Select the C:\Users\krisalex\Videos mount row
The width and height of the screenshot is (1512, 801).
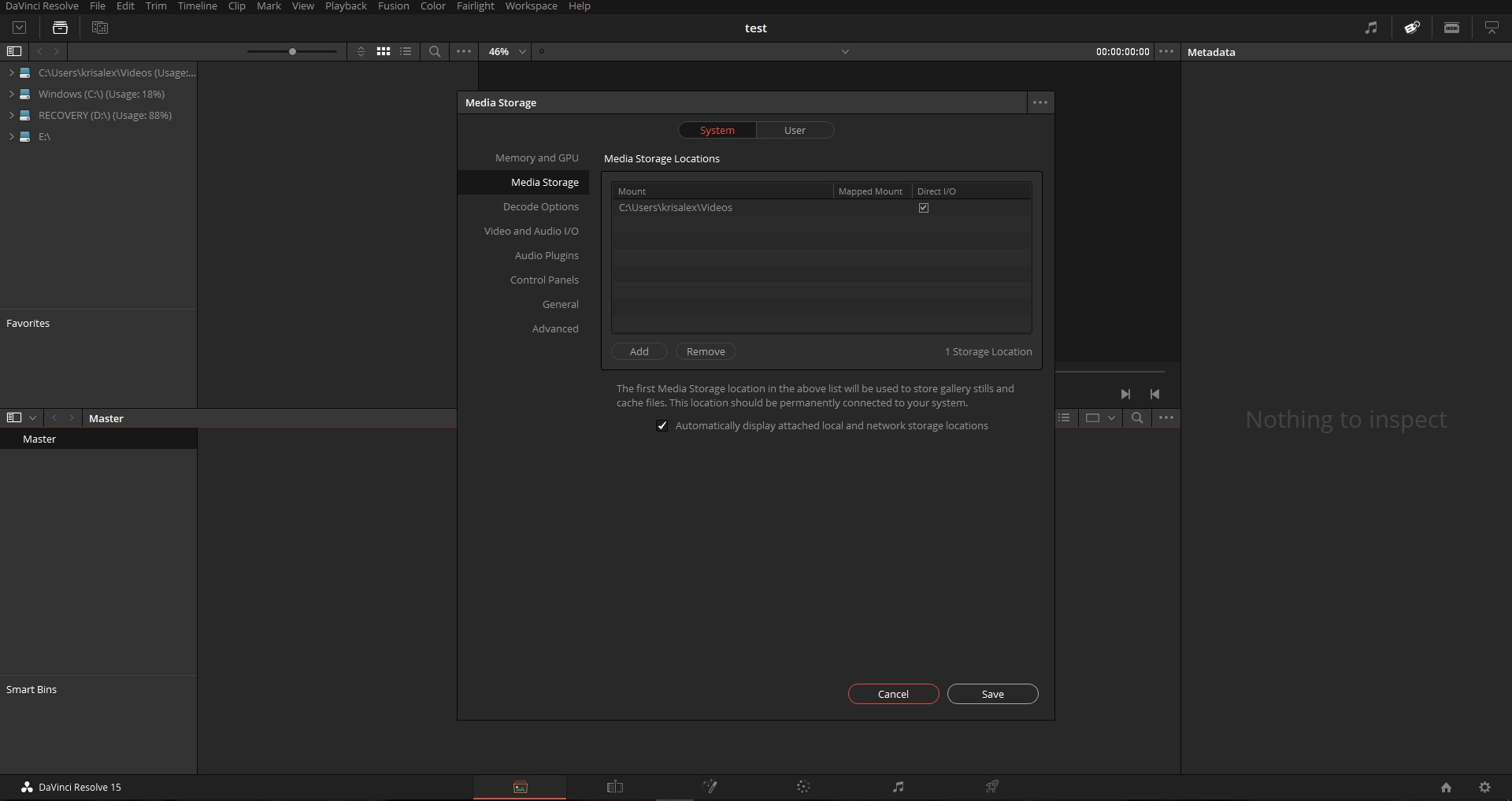coord(821,208)
